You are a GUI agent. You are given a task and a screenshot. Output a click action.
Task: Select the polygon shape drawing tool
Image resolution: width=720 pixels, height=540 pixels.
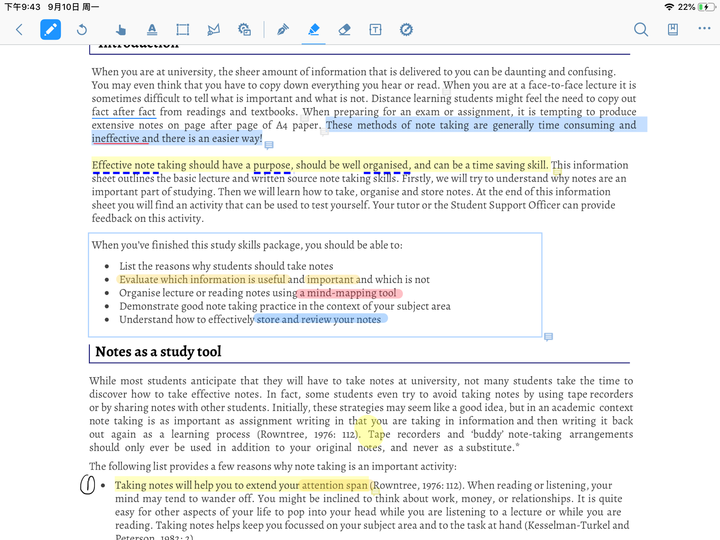tap(214, 30)
